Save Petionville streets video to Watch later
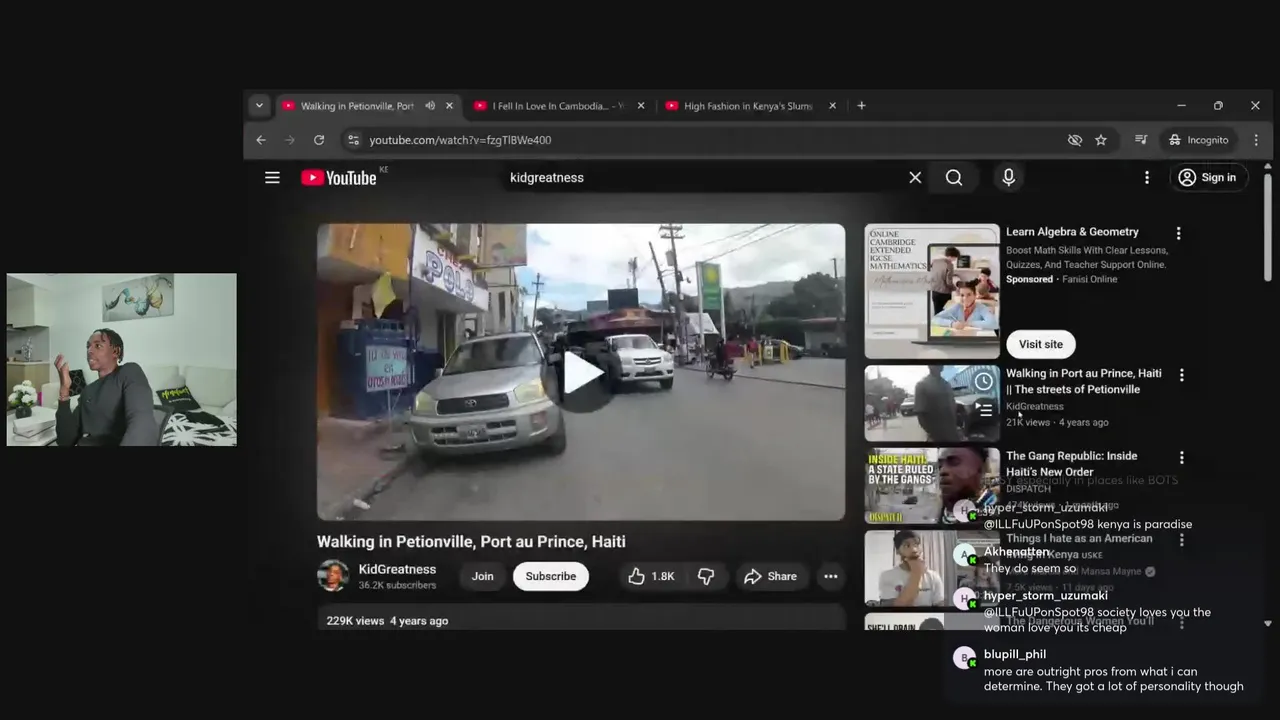 [985, 381]
